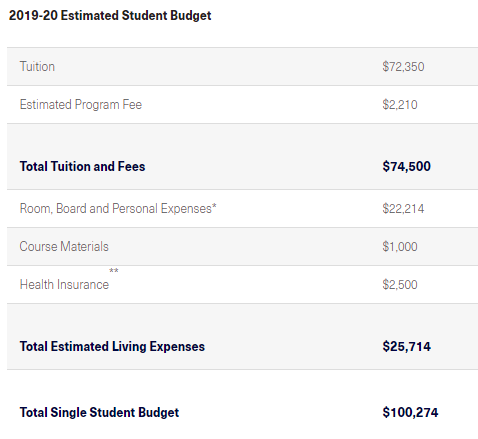
Task: Click the $25,714 living expenses amount
Action: click(407, 346)
